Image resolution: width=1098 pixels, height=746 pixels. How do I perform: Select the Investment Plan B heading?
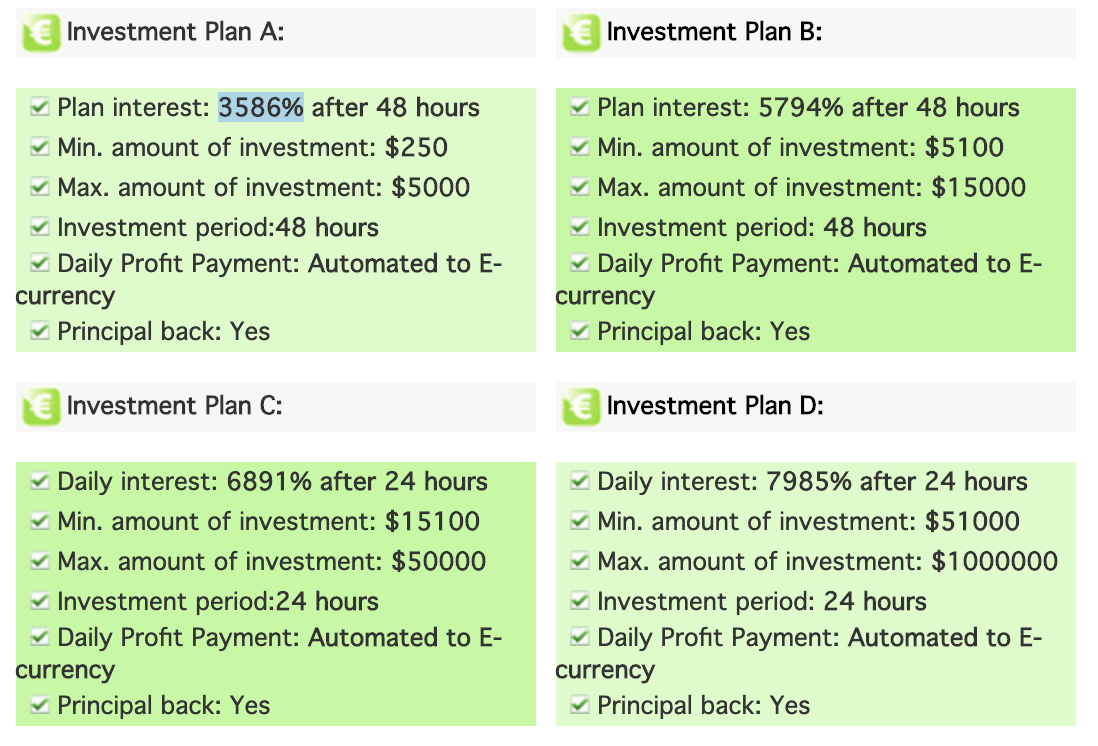coord(714,32)
